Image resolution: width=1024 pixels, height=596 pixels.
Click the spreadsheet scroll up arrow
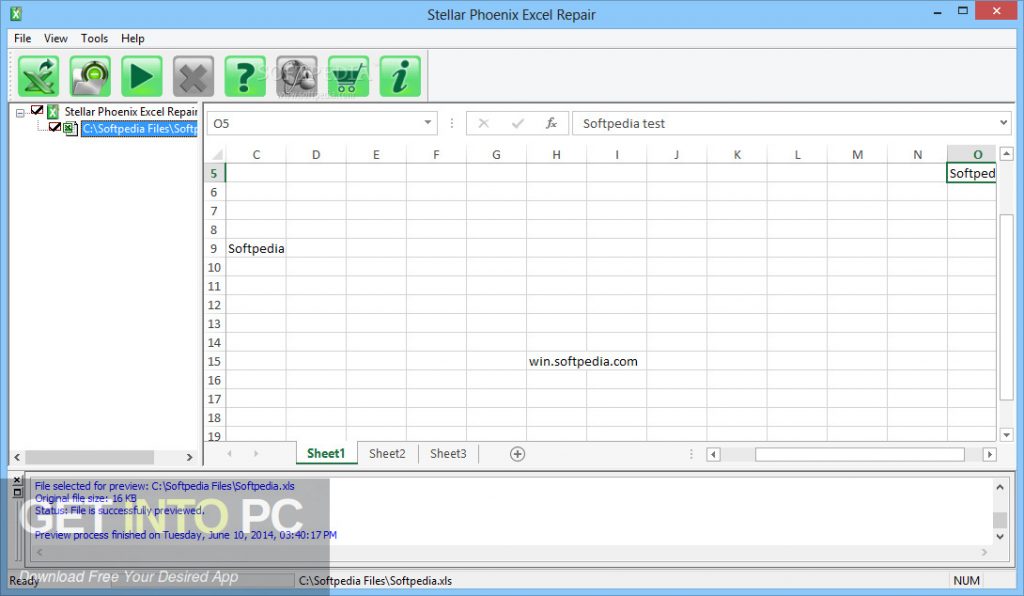coord(1006,155)
